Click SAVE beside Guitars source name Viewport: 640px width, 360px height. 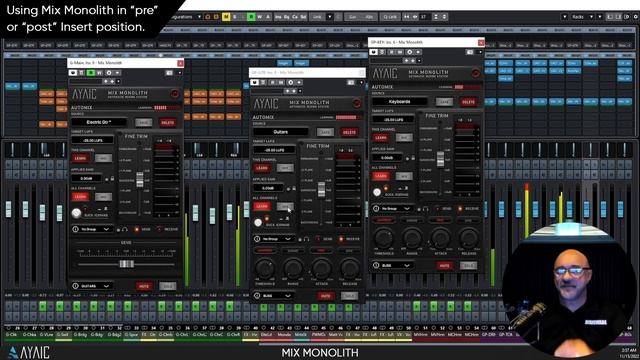pyautogui.click(x=325, y=132)
